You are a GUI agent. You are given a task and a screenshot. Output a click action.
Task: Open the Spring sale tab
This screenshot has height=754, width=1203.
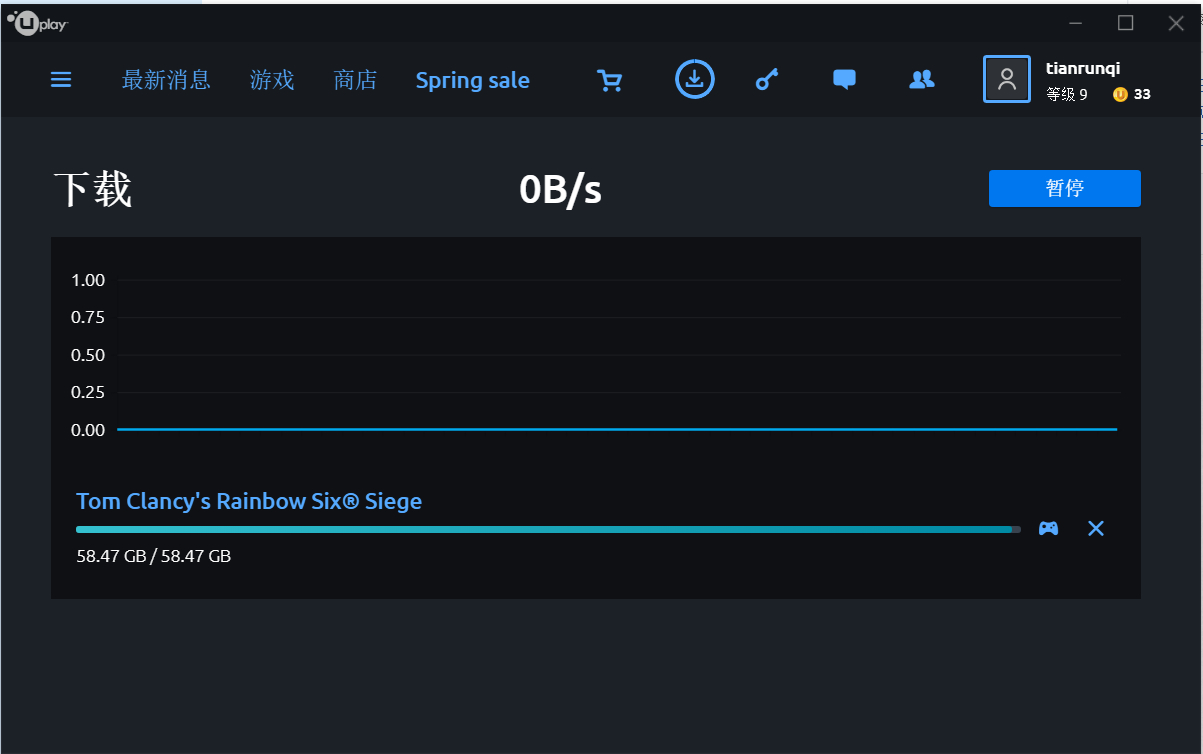[472, 80]
